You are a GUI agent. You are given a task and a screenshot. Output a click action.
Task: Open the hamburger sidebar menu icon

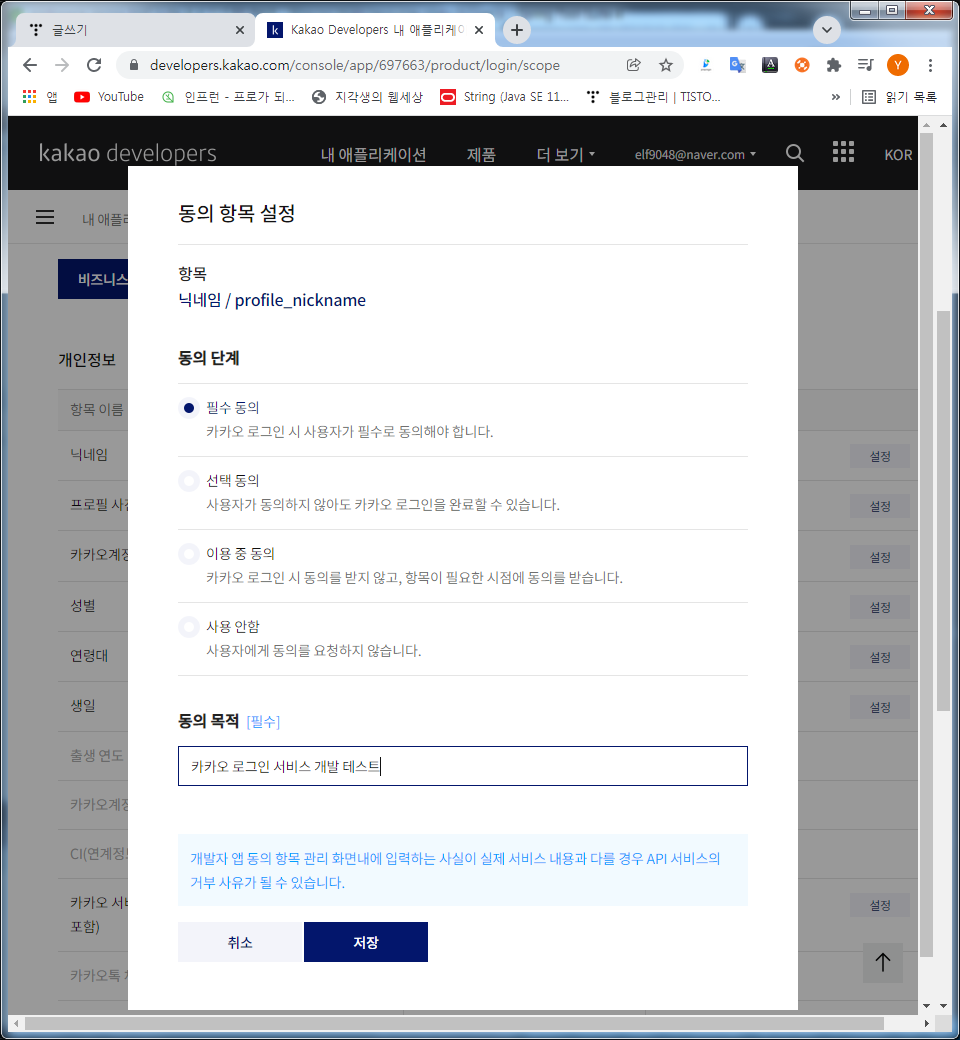click(x=45, y=217)
